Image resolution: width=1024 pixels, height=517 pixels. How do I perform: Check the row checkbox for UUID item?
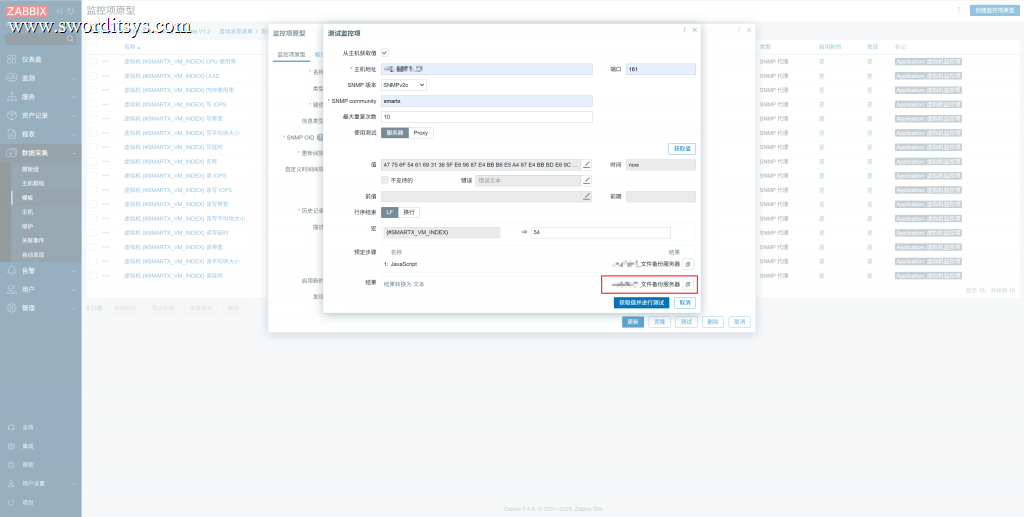(x=92, y=76)
